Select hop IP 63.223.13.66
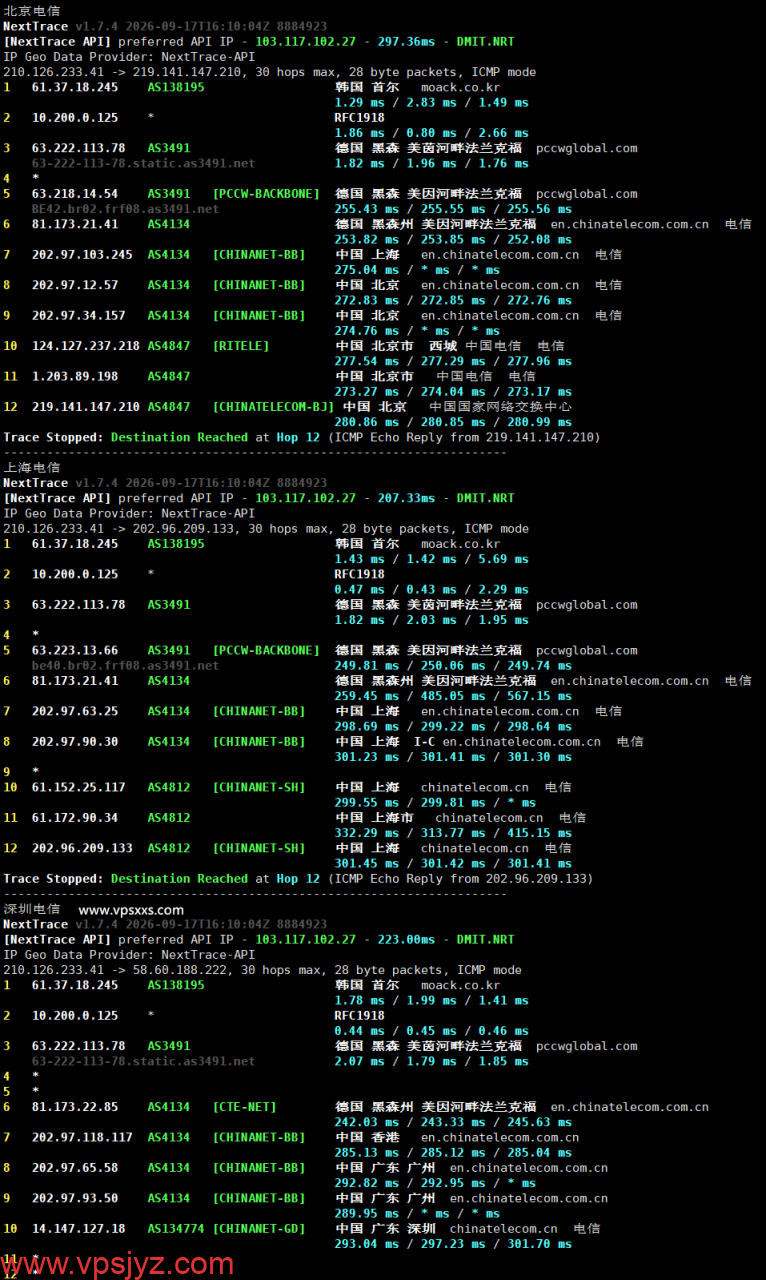 (x=75, y=650)
